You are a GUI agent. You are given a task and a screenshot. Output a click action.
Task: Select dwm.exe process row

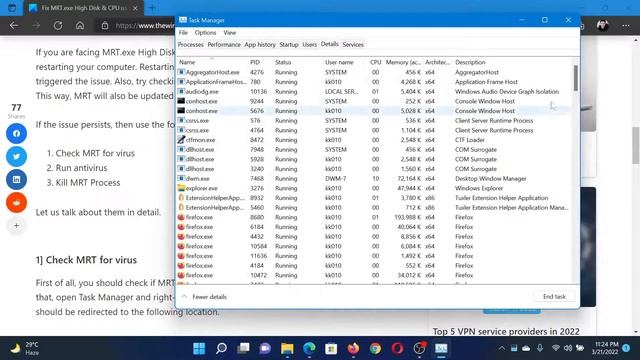(374, 178)
